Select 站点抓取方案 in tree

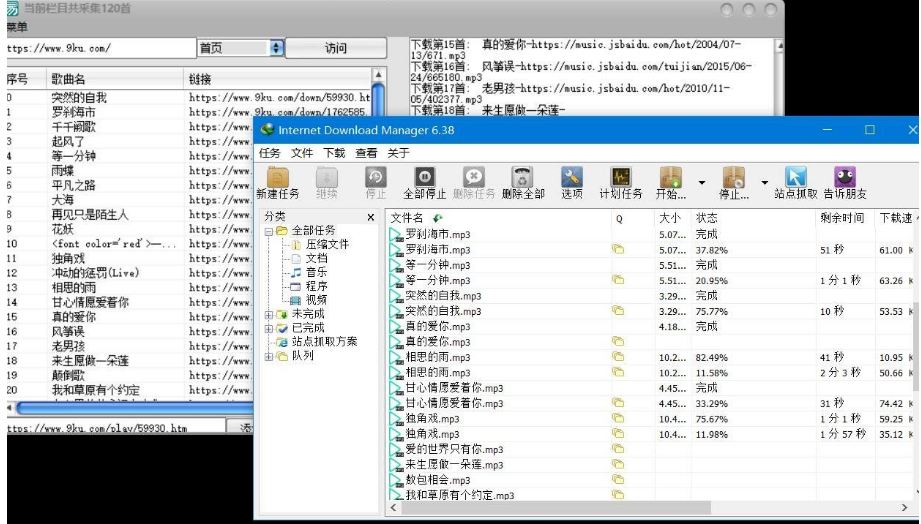(325, 342)
